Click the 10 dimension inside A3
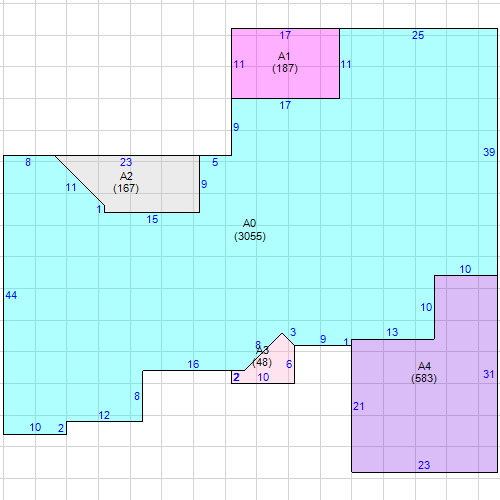Viewport: 500px width, 500px height. pos(263,377)
